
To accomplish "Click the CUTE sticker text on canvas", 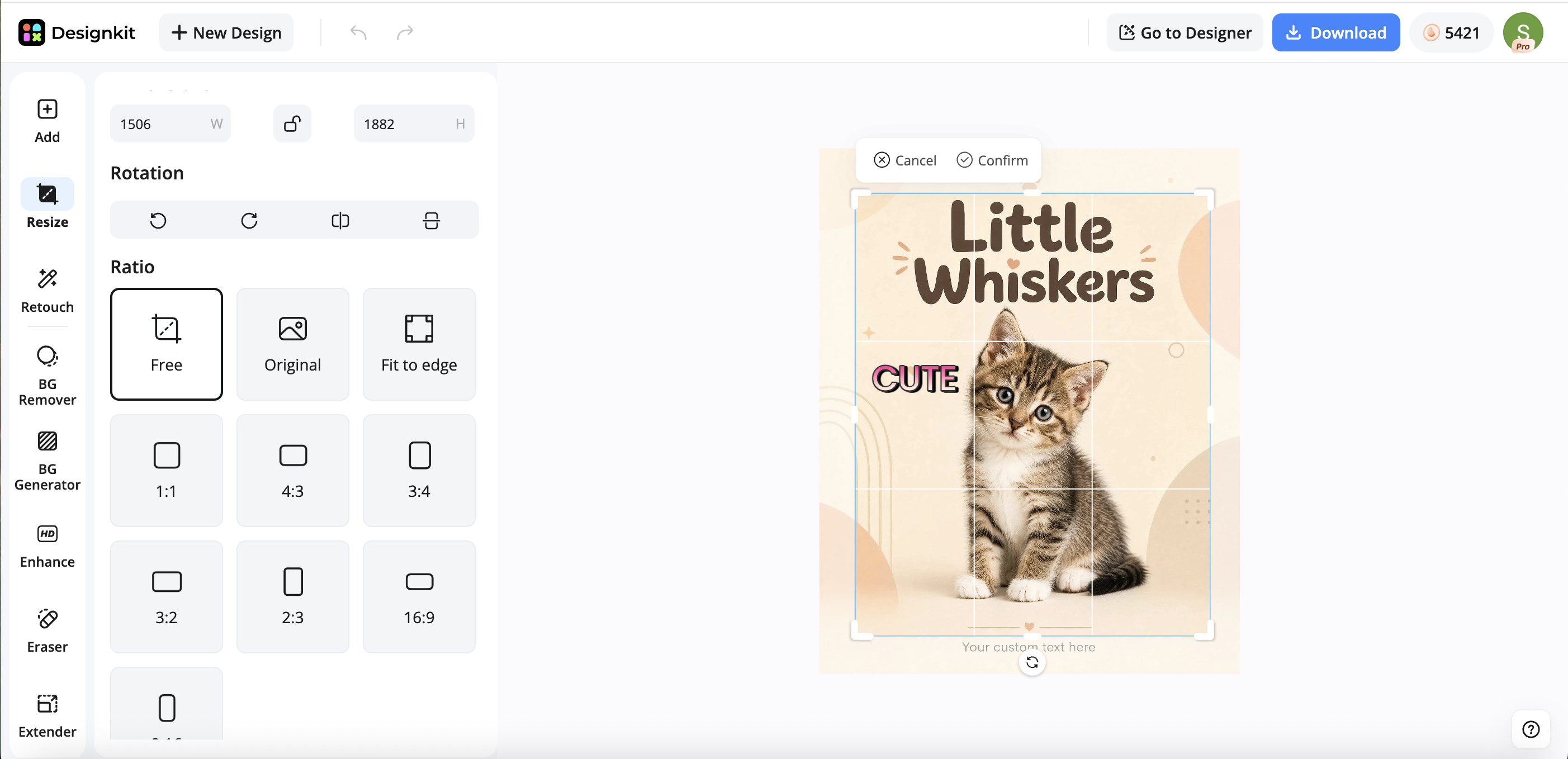I will coord(916,378).
